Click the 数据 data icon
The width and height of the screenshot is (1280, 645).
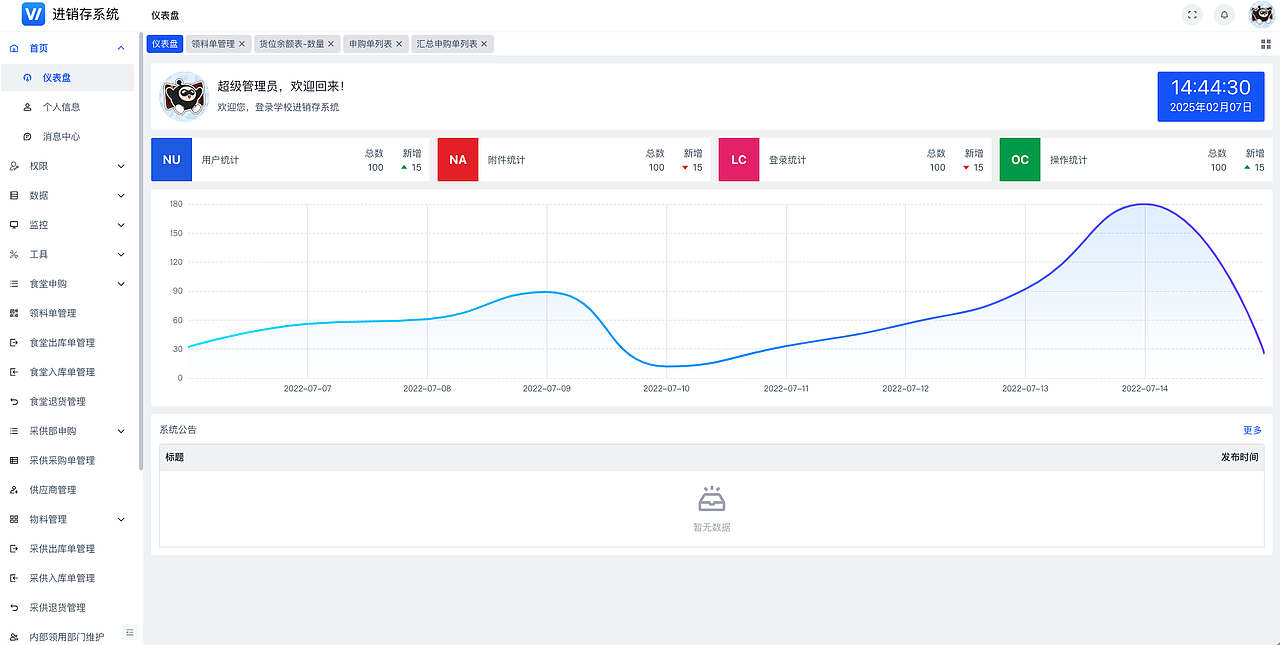click(14, 195)
